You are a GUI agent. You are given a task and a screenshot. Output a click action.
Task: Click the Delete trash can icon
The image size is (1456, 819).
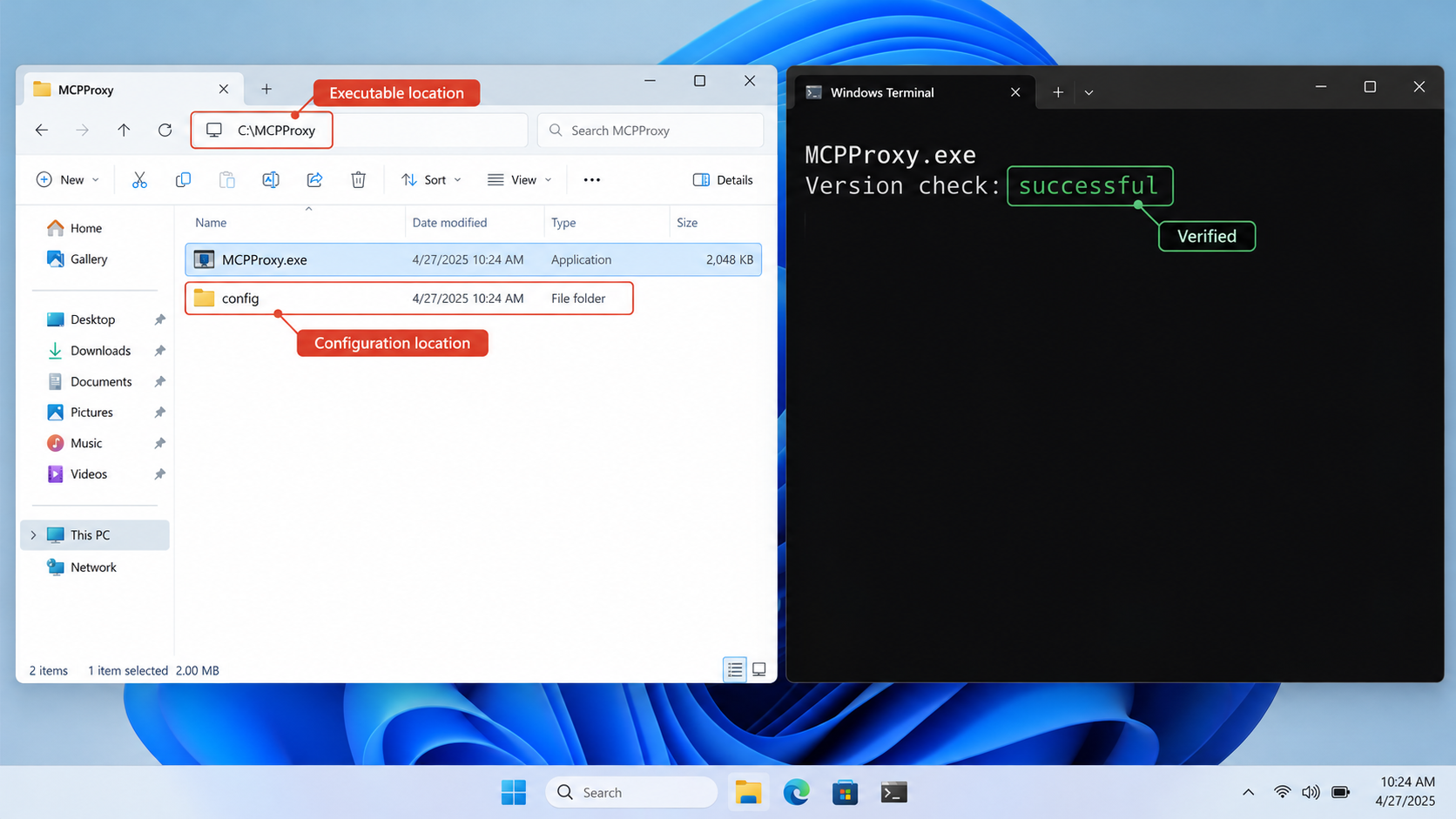coord(358,180)
